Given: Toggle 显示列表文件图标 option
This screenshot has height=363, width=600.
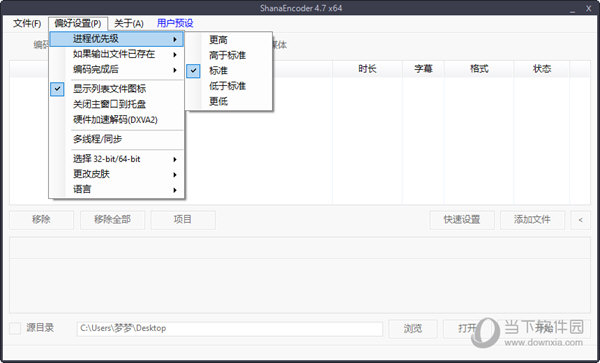Looking at the screenshot, I should (117, 89).
